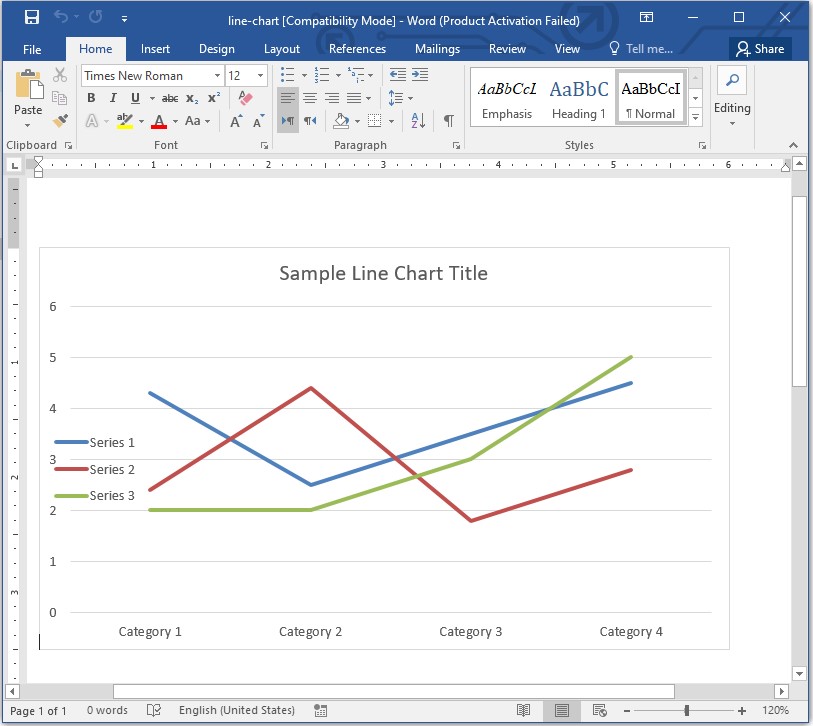Click the Share button
The height and width of the screenshot is (726, 813).
pyautogui.click(x=760, y=48)
